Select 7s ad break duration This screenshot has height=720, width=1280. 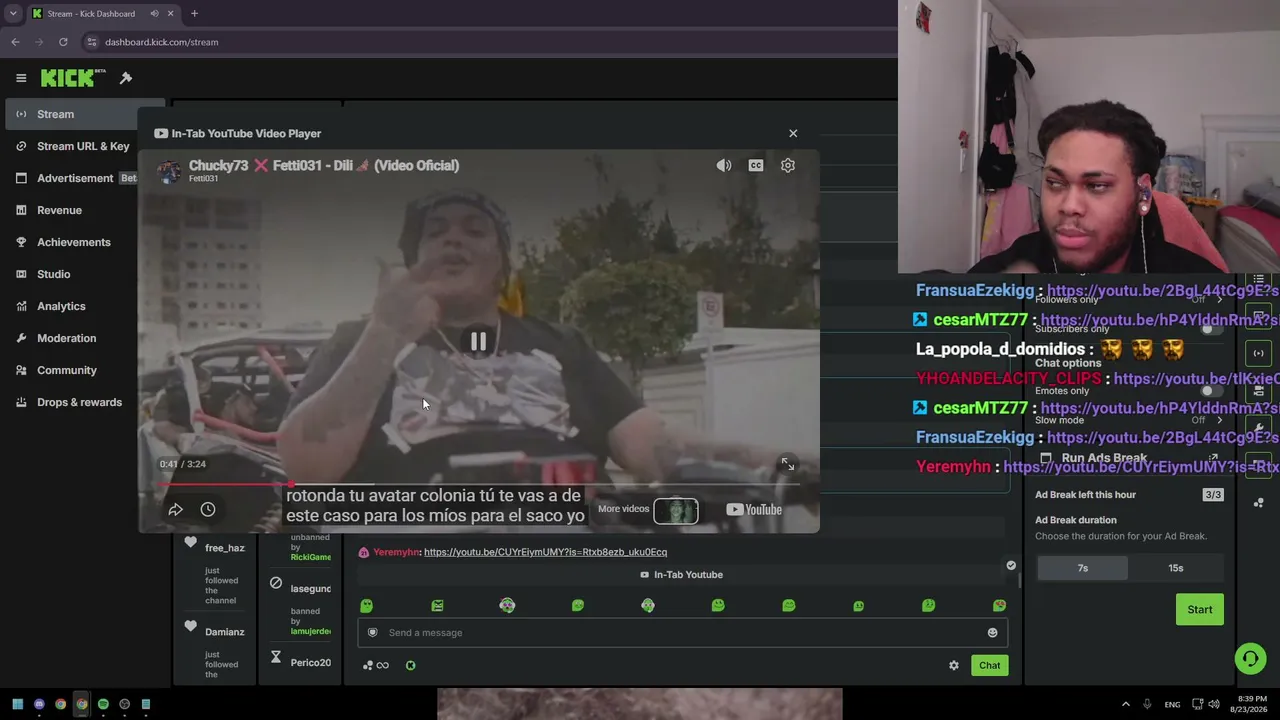pyautogui.click(x=1082, y=568)
